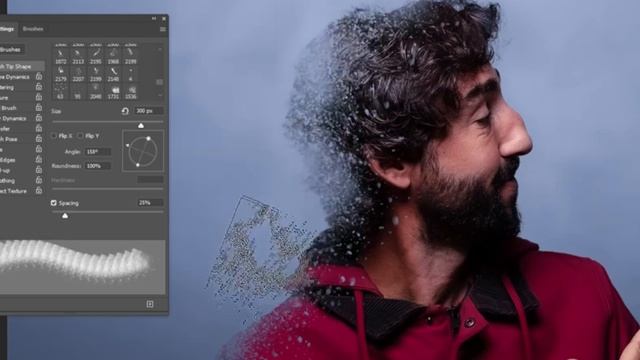Image resolution: width=640 pixels, height=360 pixels.
Task: Select the Brush Tip Shape section
Action: coord(22,66)
